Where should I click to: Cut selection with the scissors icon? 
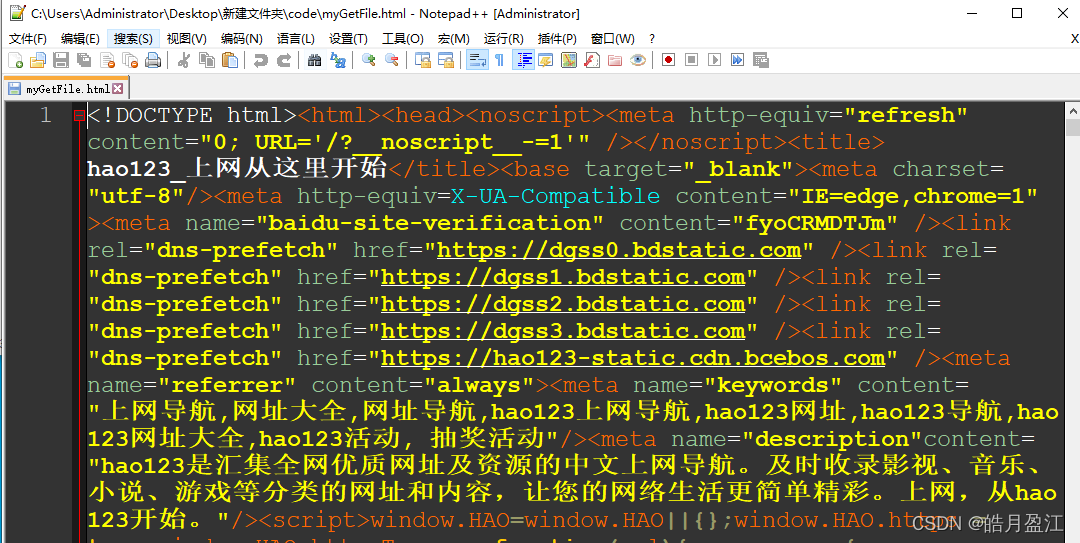point(183,61)
